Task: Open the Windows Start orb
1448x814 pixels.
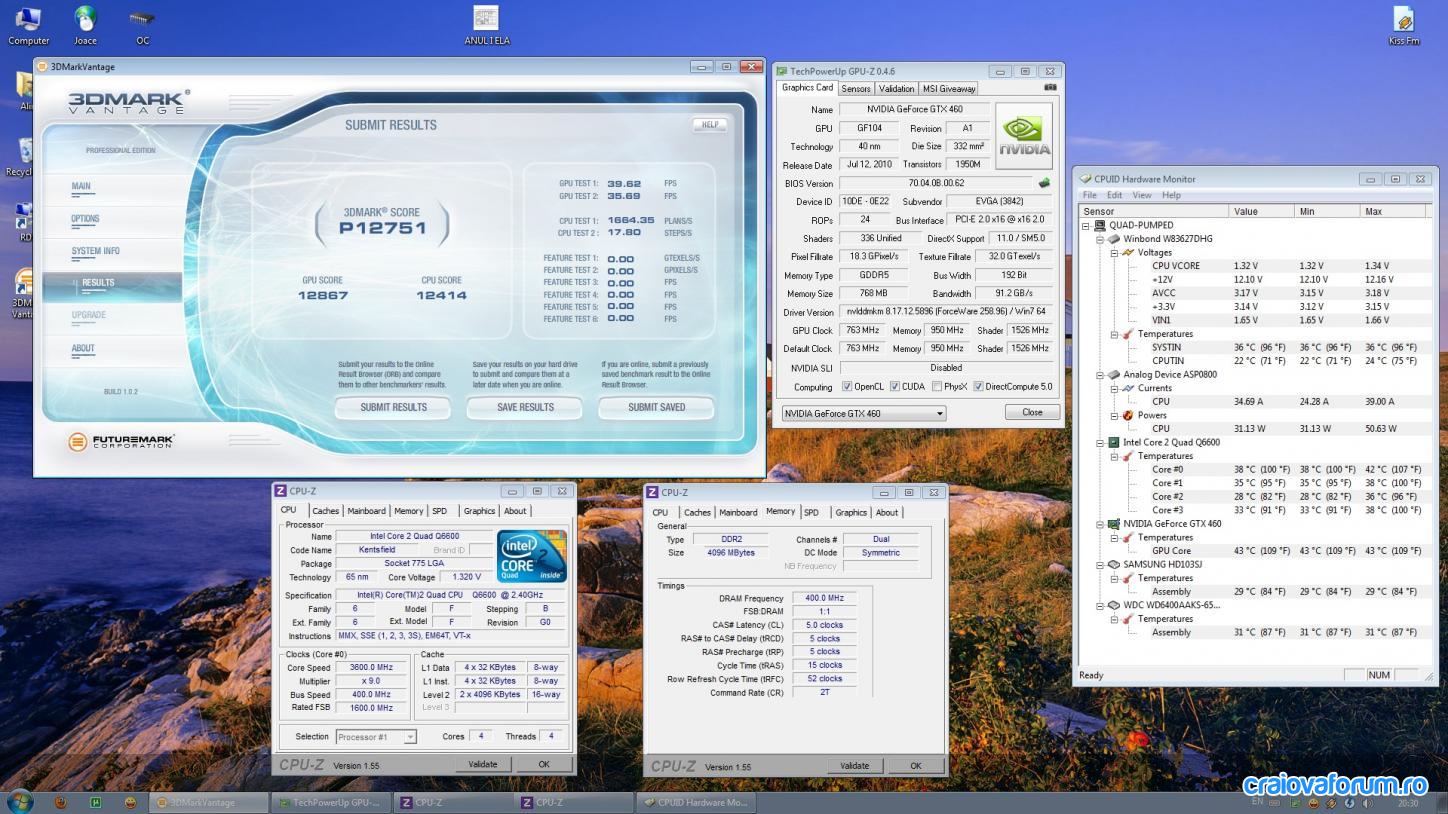Action: 20,802
